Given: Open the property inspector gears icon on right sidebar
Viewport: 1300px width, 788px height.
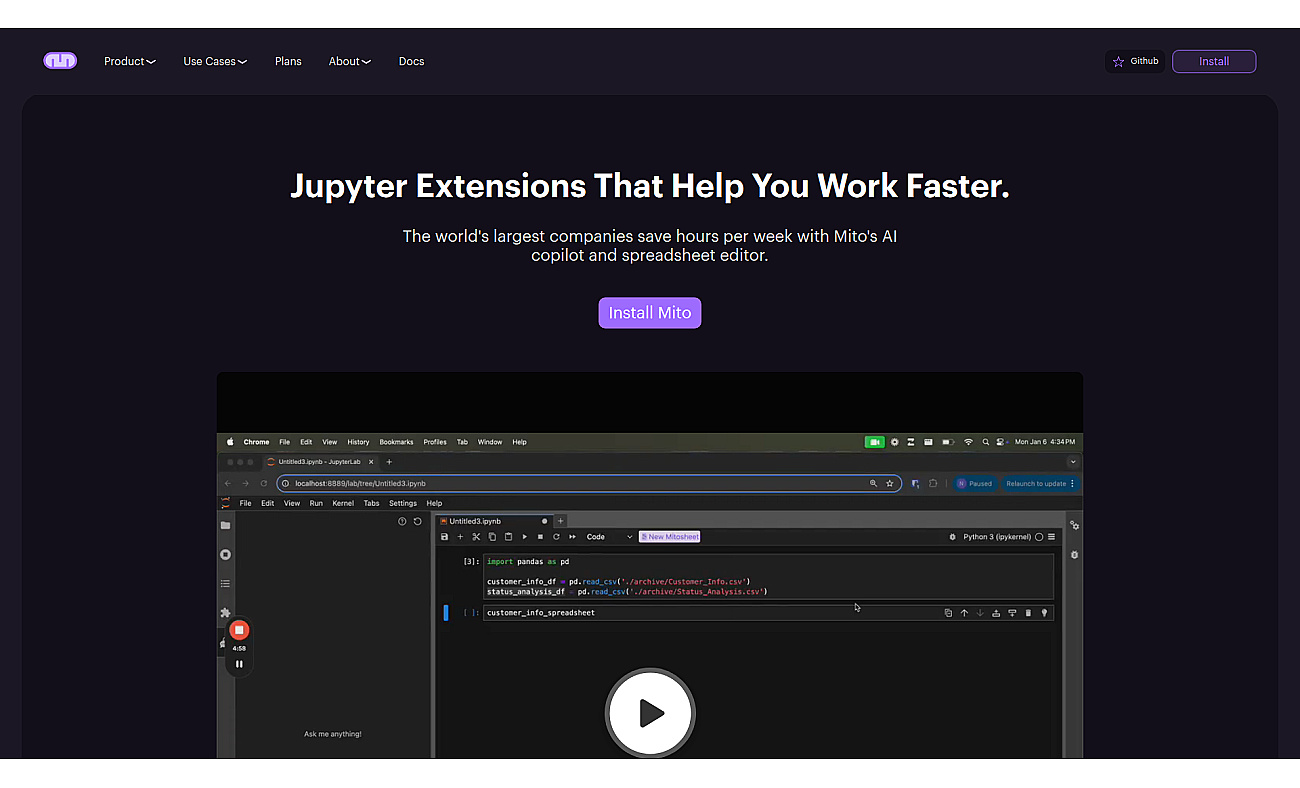Looking at the screenshot, I should [1074, 525].
